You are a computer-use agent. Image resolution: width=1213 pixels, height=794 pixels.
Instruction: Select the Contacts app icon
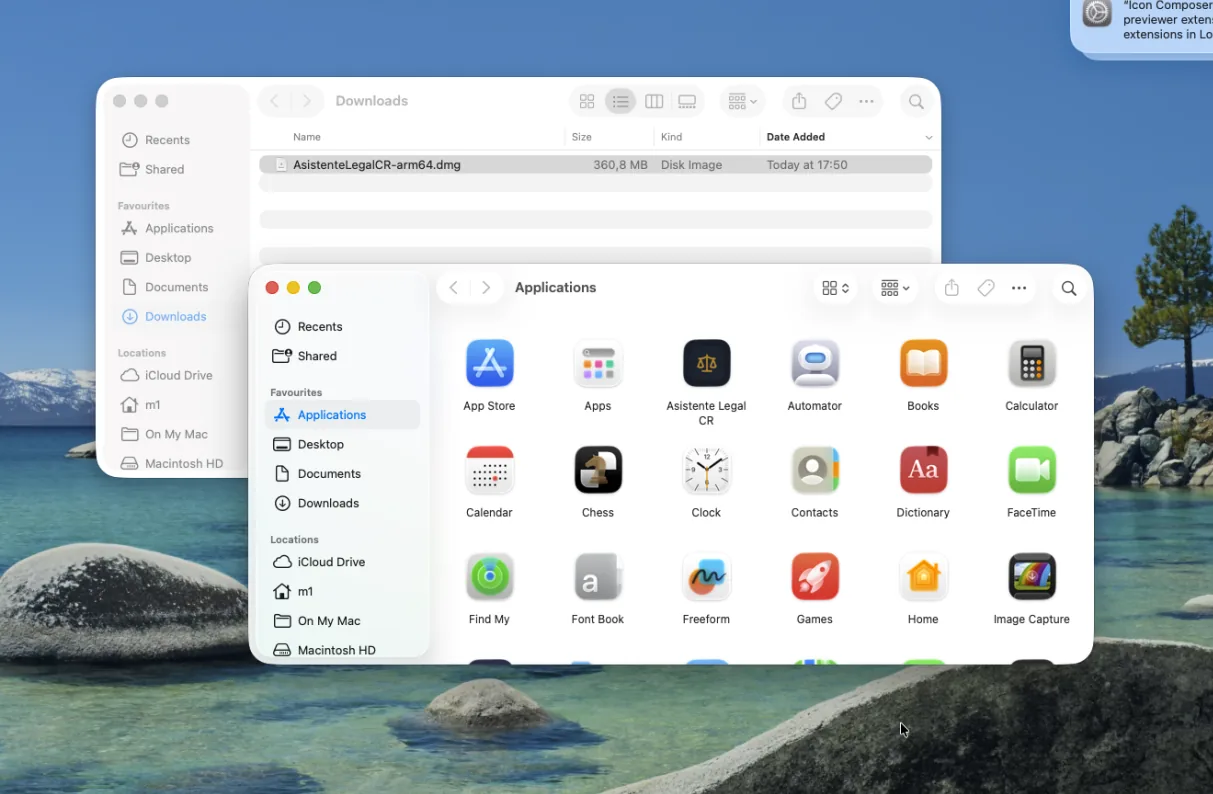(814, 470)
